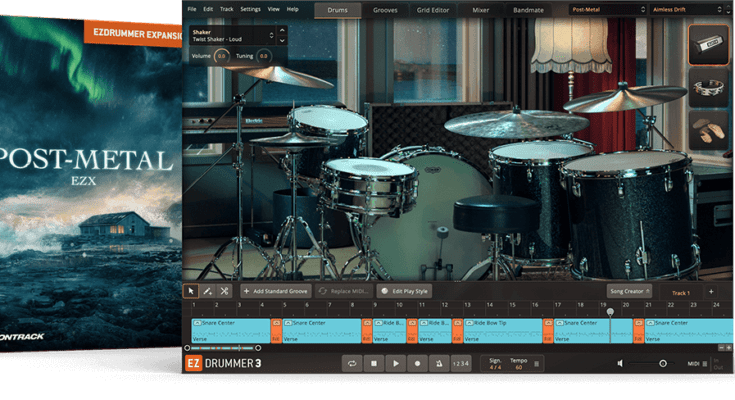Click the Edit Play Style button
735x400 pixels.
404,291
